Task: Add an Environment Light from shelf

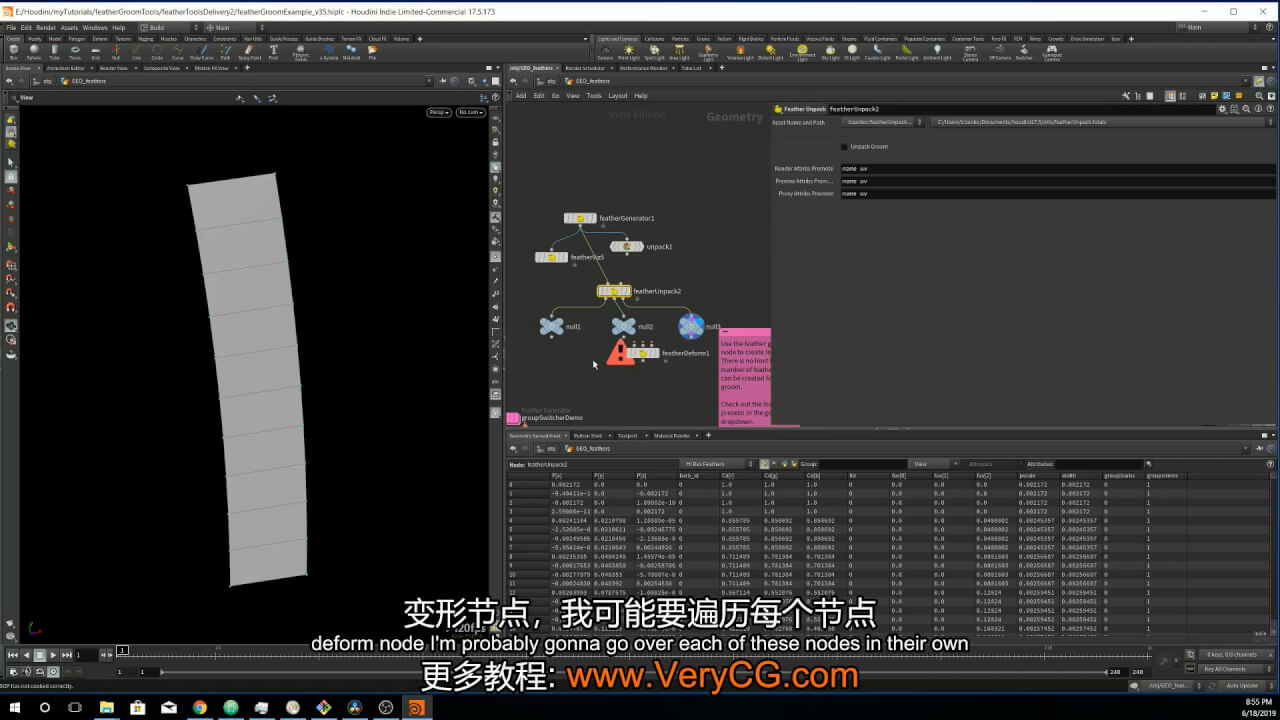Action: tap(802, 53)
